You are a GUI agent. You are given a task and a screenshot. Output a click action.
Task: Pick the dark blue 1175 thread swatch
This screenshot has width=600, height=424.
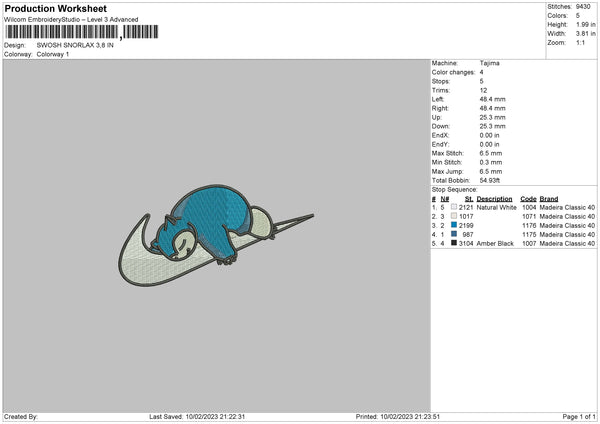[454, 234]
